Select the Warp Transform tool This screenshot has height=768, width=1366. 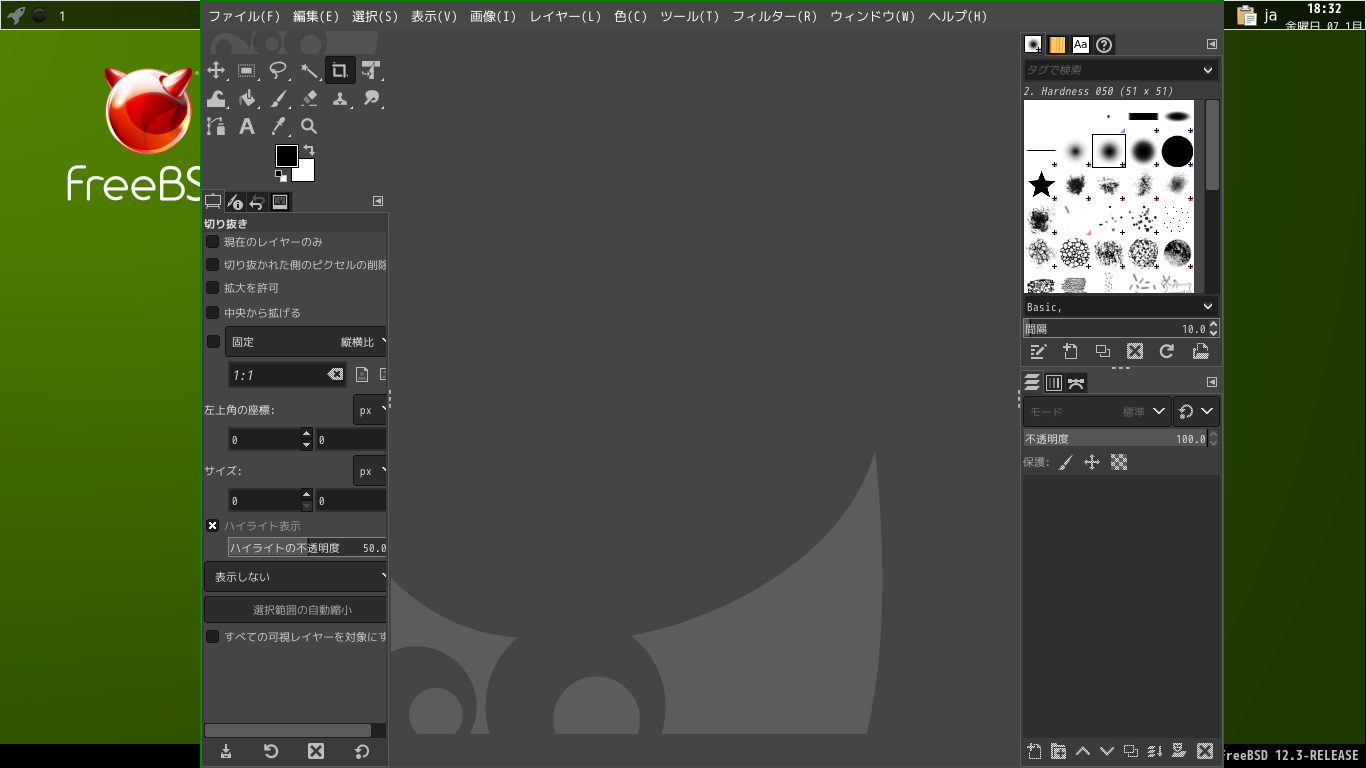216,98
